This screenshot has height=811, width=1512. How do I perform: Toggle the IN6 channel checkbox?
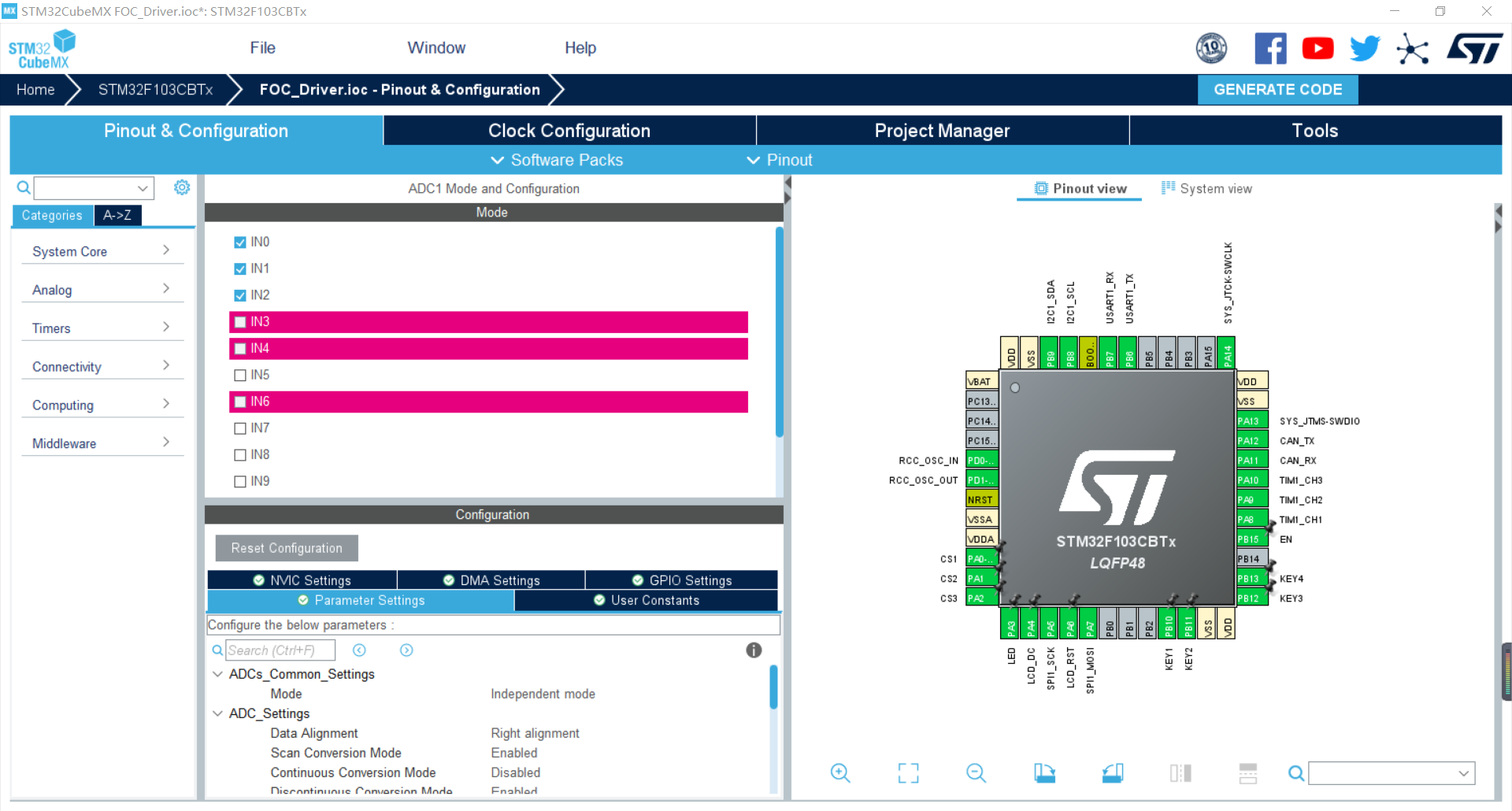pos(240,402)
